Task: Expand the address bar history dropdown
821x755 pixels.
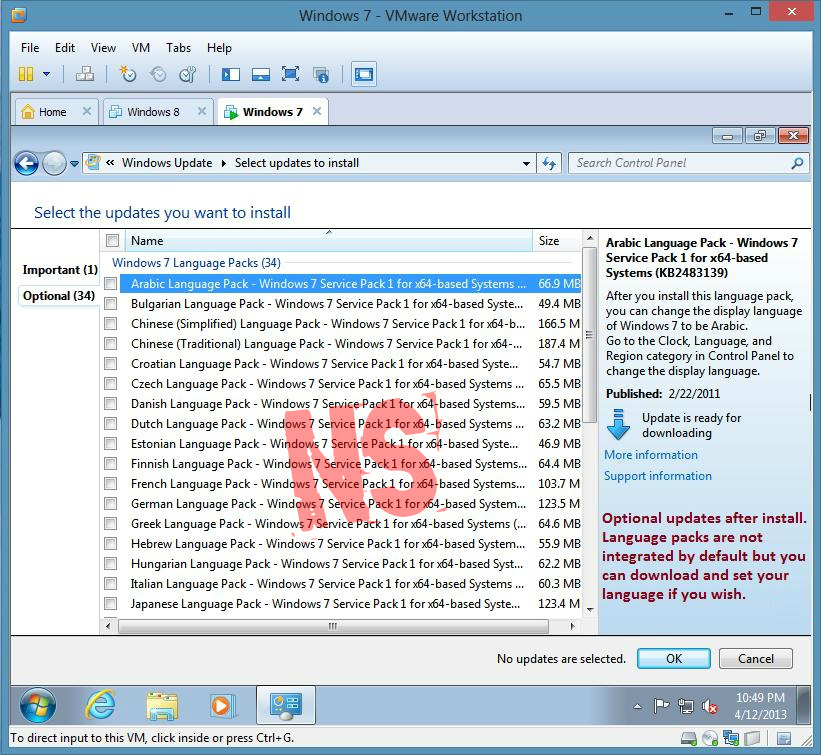Action: [526, 163]
